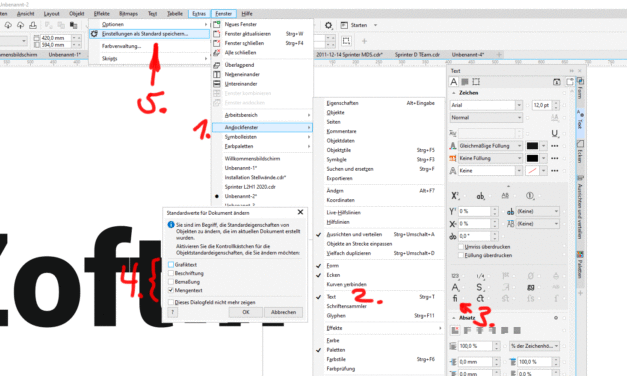Click the outline options three dots
Screen dimensions: 627x376
[555, 171]
